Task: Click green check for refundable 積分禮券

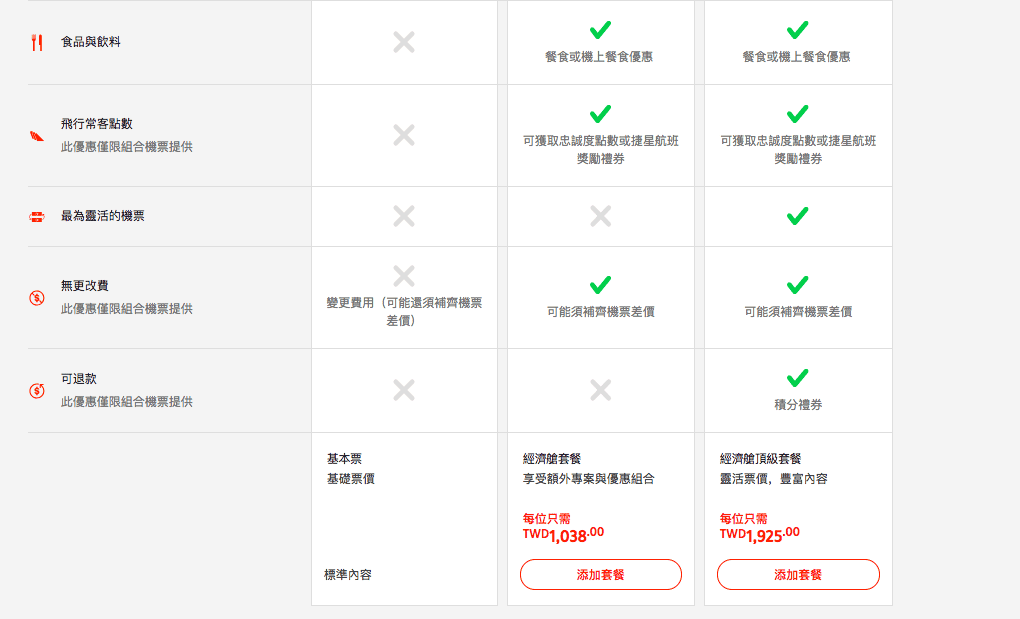Action: click(798, 378)
